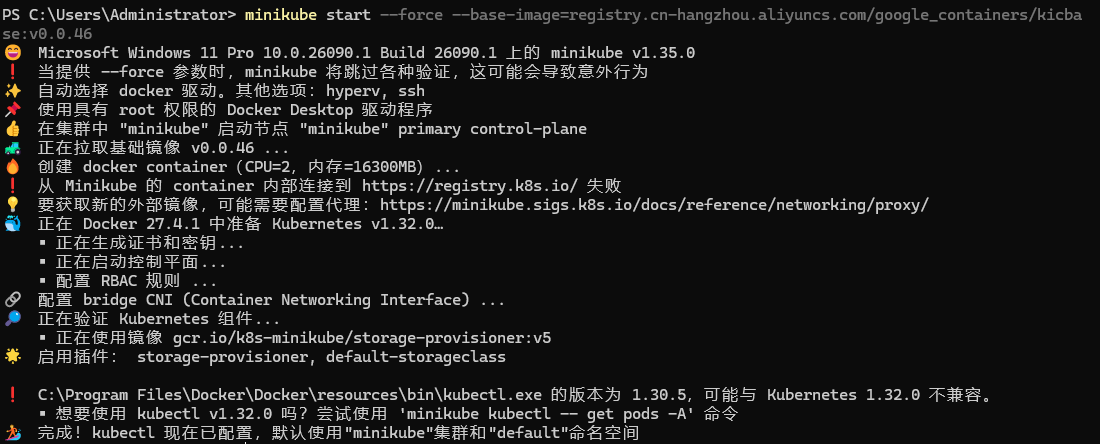The height and width of the screenshot is (444, 1100).
Task: Click the gcr.io storage-provisioner:v5 image name
Action: coord(362,338)
